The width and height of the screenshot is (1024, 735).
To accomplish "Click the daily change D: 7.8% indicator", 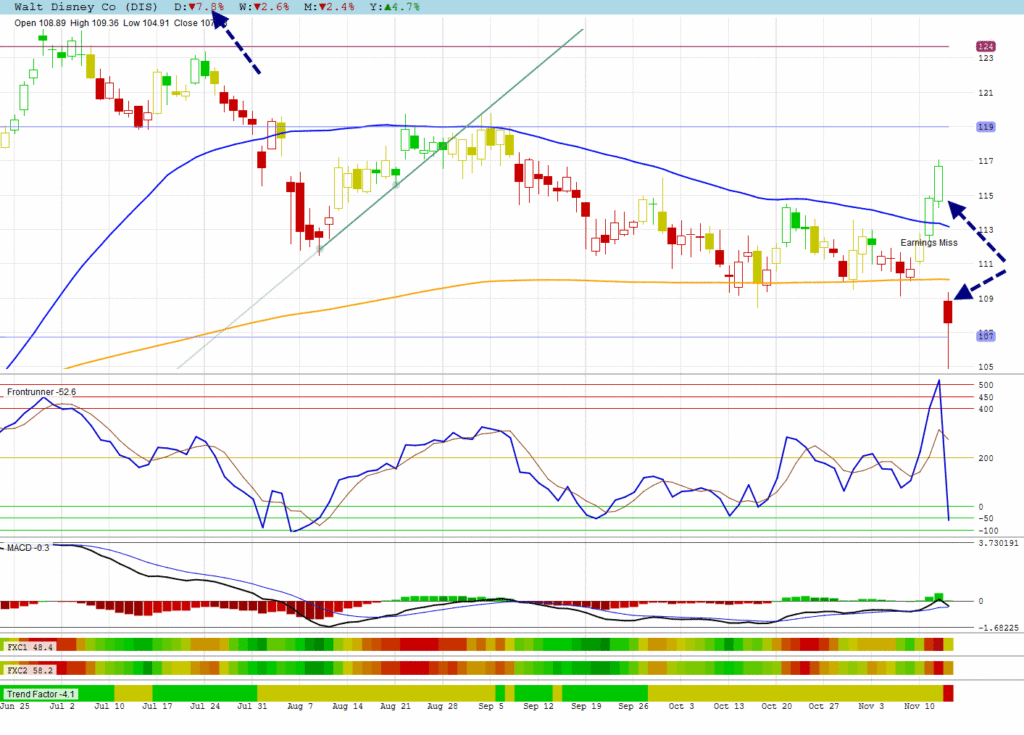I will 200,7.
